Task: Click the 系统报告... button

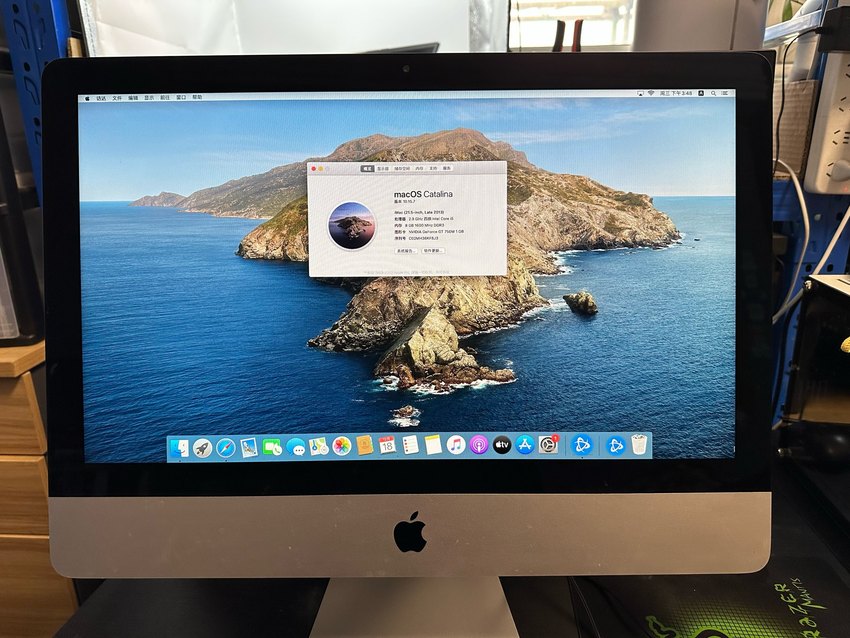Action: tap(406, 251)
